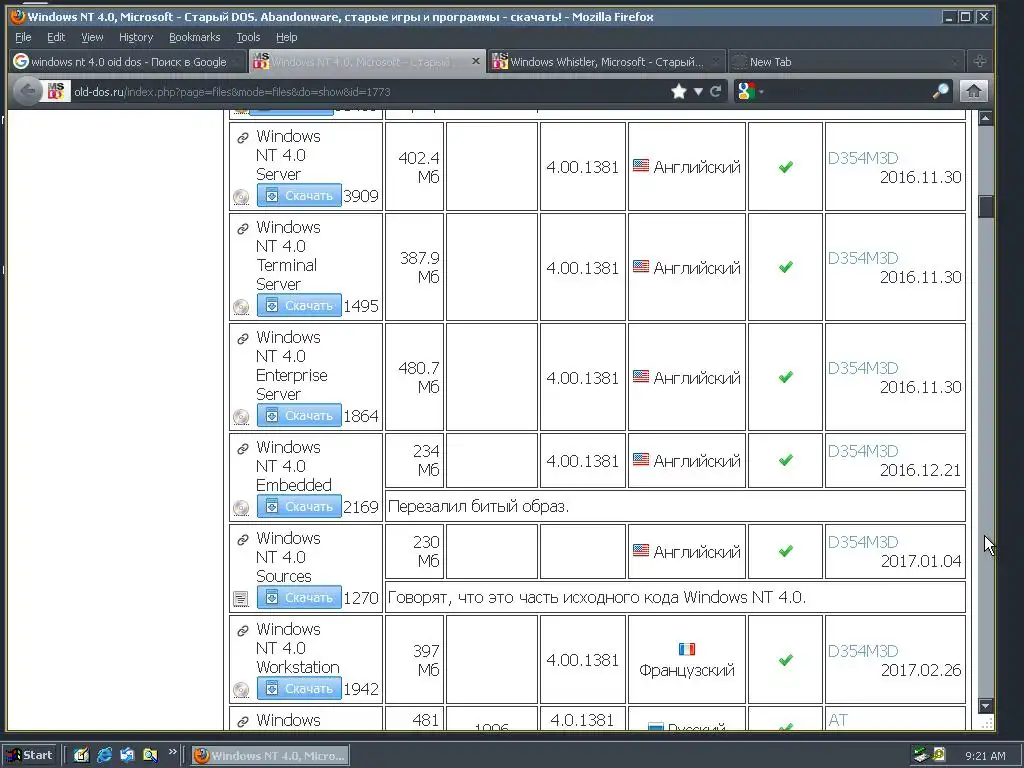The height and width of the screenshot is (768, 1024).
Task: Click the page scrollbar down arrow
Action: tap(986, 706)
